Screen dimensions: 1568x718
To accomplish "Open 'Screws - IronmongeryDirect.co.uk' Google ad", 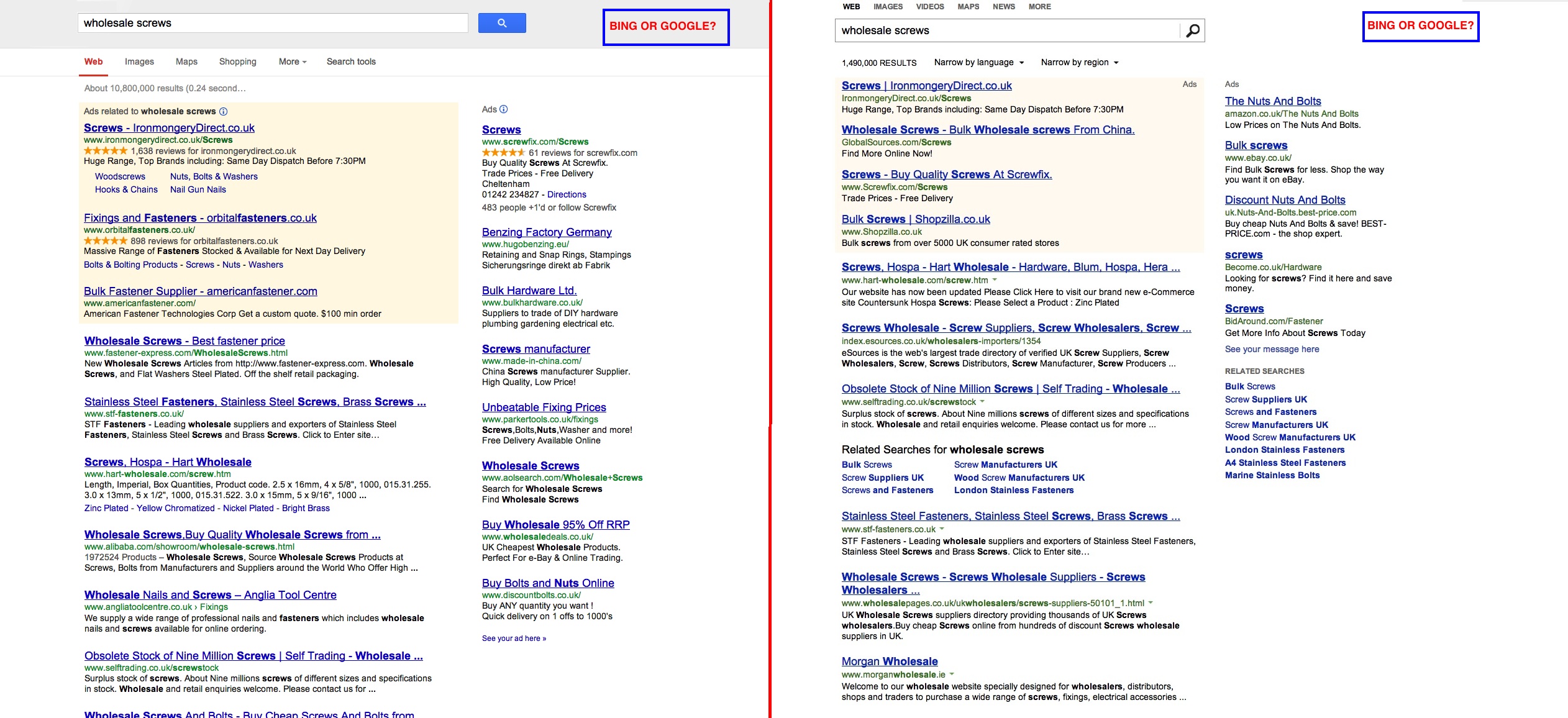I will 169,128.
